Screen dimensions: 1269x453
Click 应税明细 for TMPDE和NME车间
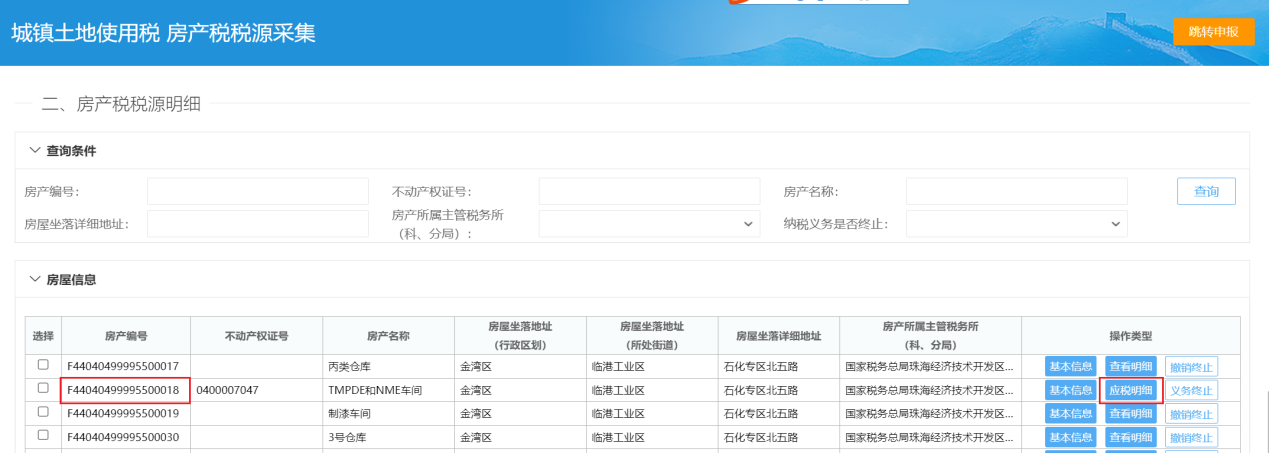click(1131, 390)
